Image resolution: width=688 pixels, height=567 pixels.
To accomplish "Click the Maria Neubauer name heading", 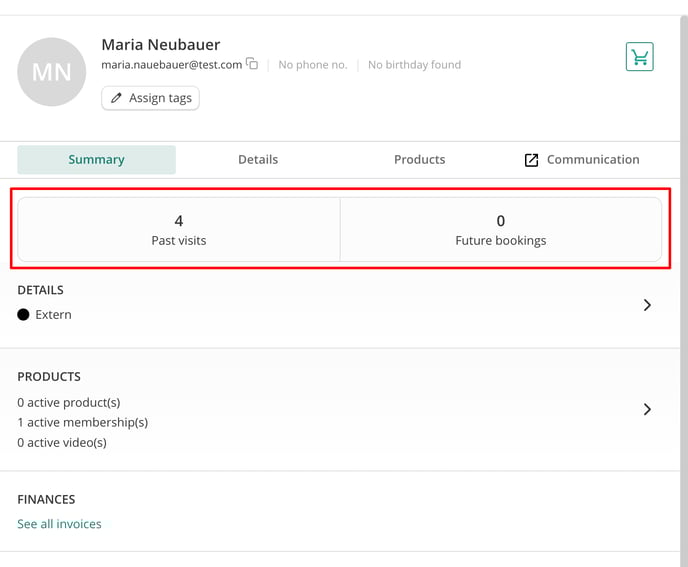I will click(161, 45).
